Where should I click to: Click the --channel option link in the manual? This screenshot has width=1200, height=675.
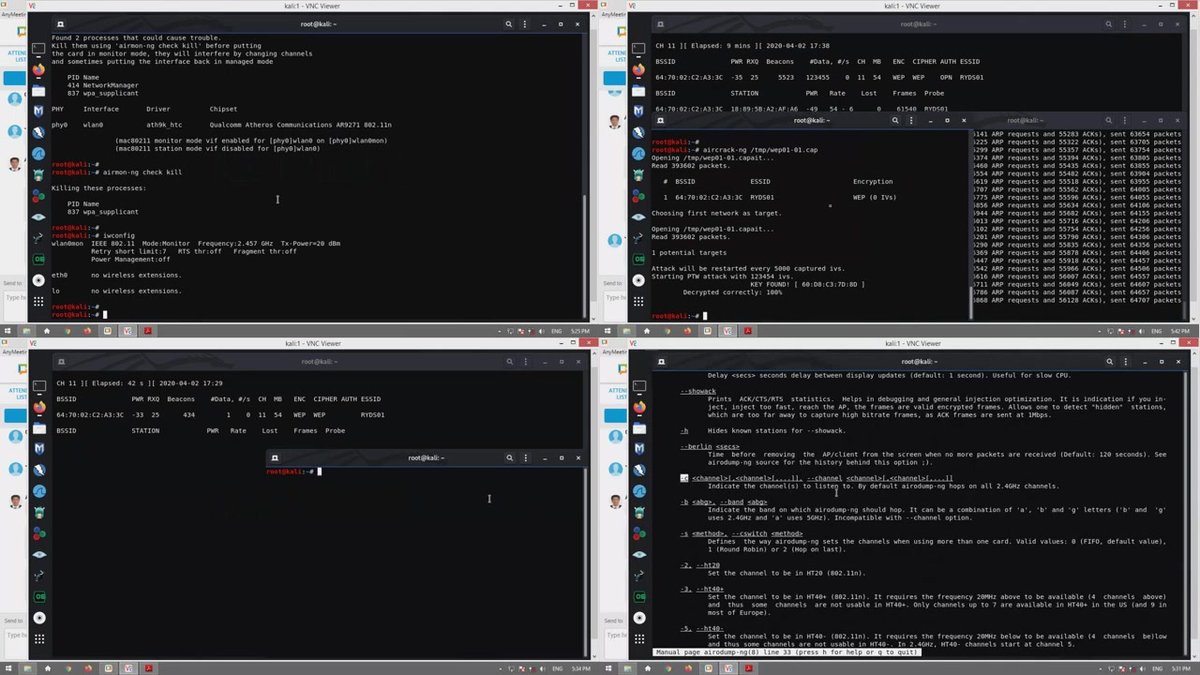click(823, 478)
